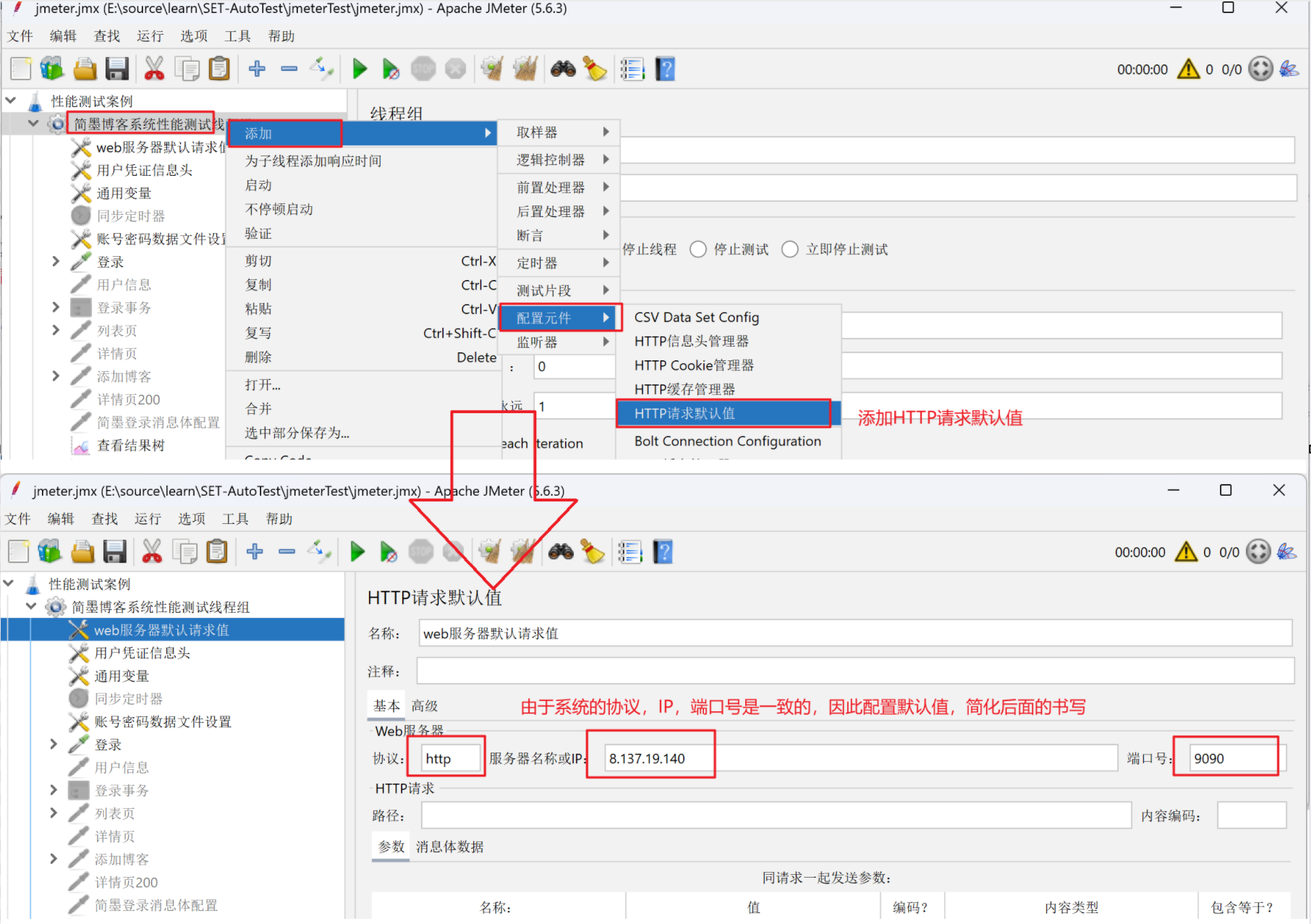
Task: Click the 协议 field containing http
Action: tap(450, 758)
